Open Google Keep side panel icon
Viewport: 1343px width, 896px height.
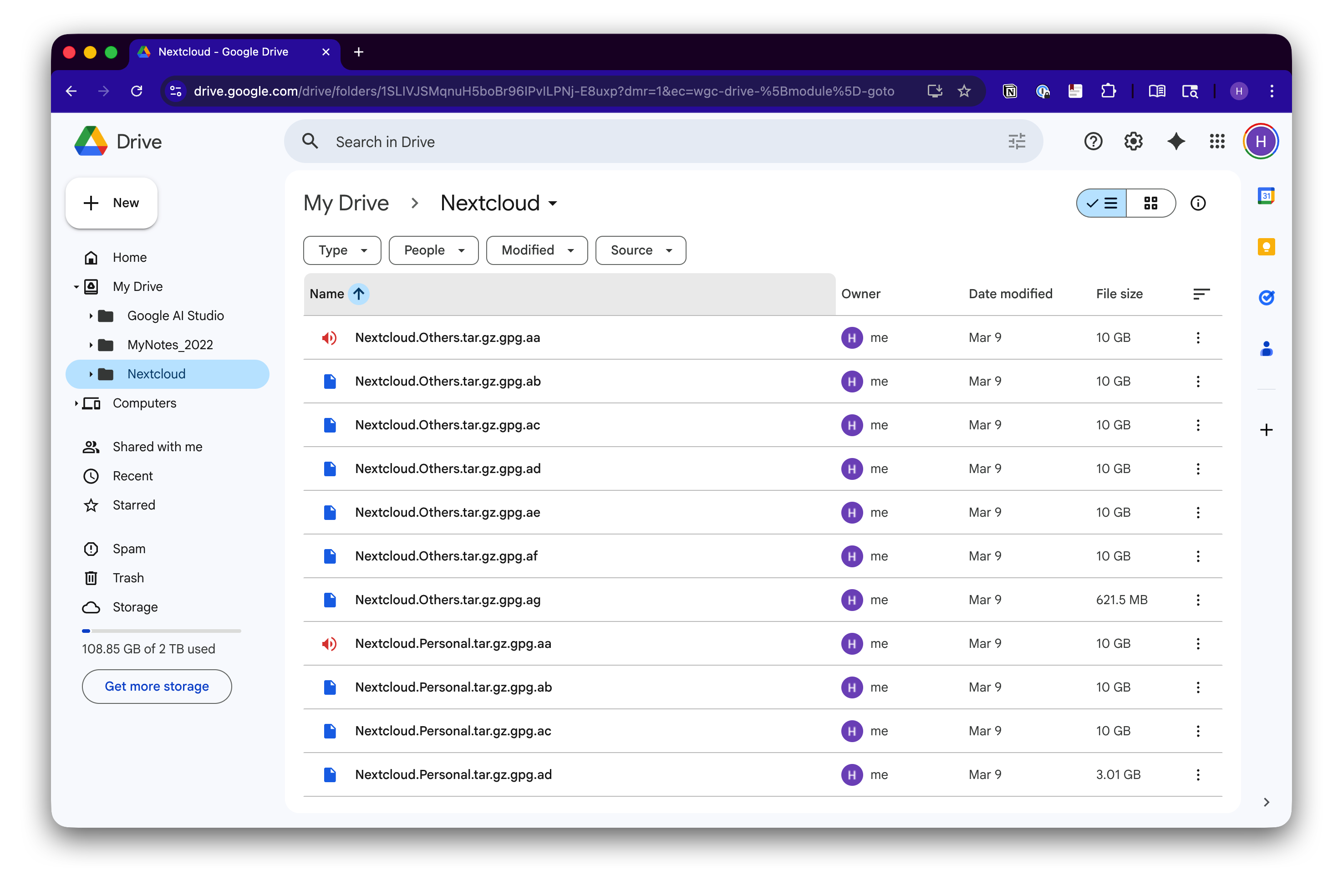1266,247
